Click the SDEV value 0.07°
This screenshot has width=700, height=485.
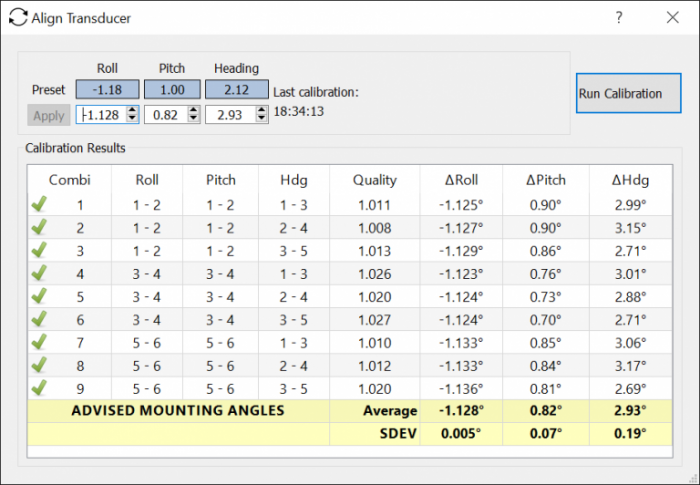coord(546,434)
